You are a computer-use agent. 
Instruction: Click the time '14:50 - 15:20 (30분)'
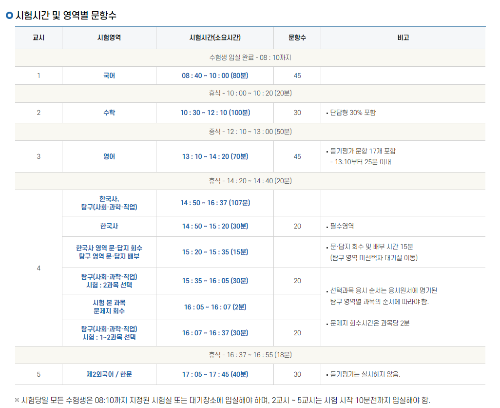215,226
